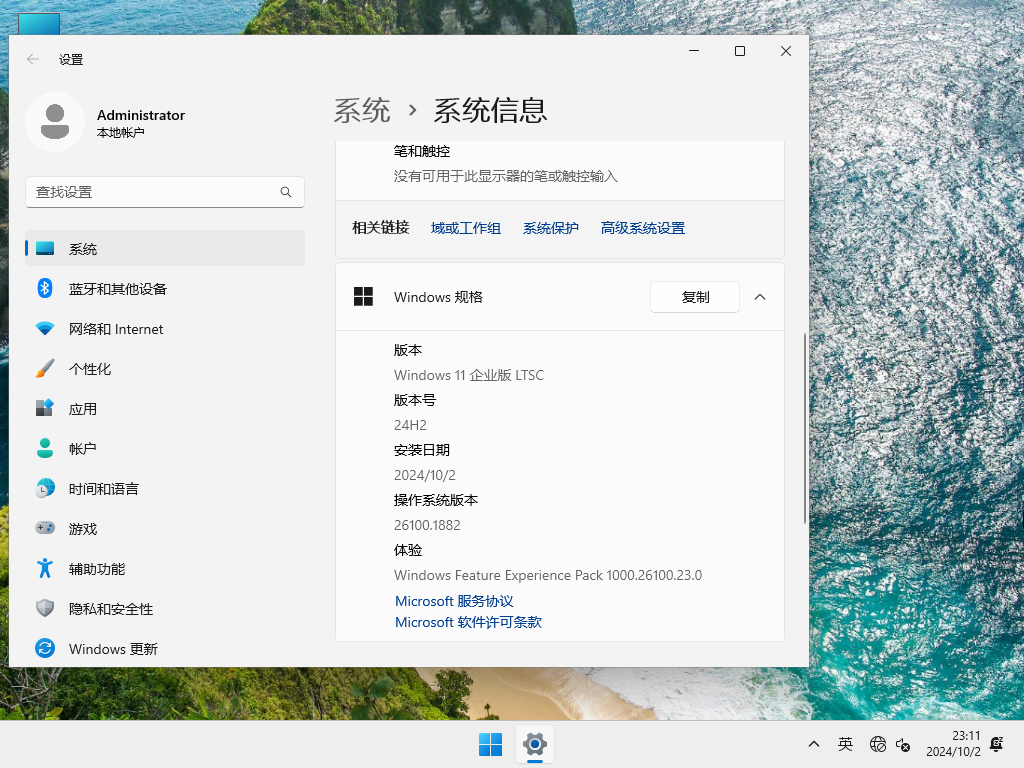Click the 系统 monitor icon in sidebar

tap(45, 249)
